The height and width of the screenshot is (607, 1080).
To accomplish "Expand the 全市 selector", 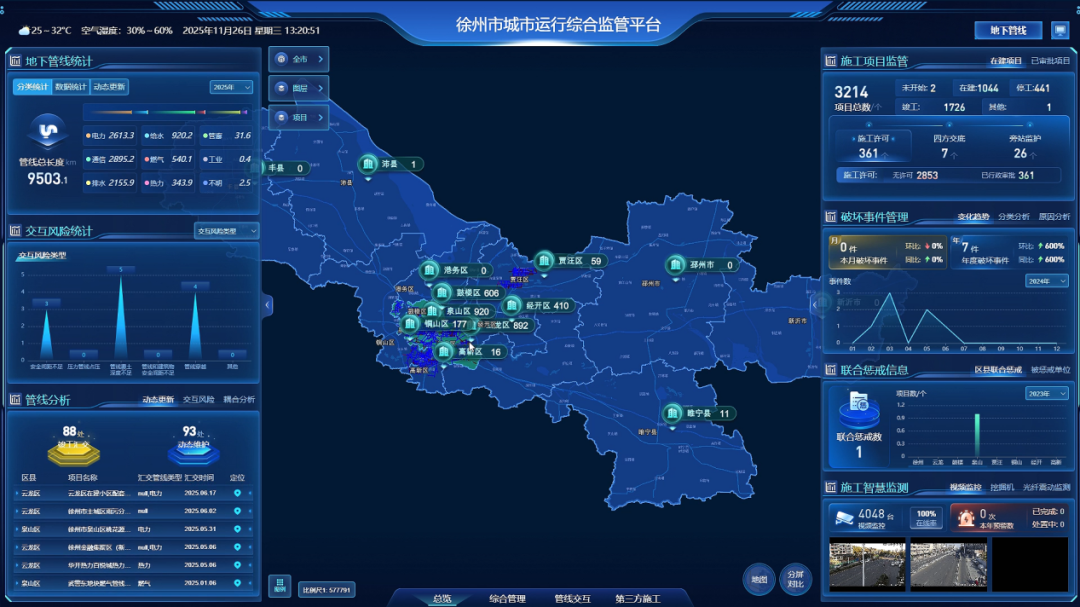I will tap(298, 59).
